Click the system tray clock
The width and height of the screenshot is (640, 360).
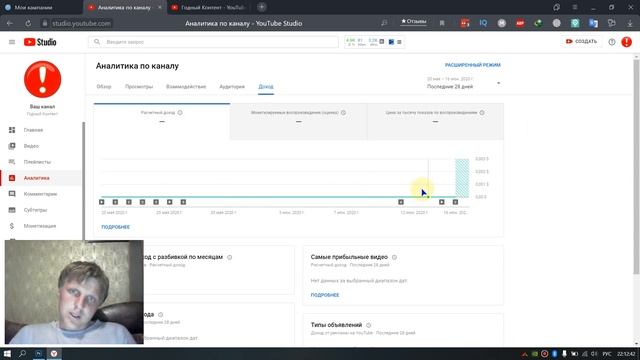click(x=626, y=354)
